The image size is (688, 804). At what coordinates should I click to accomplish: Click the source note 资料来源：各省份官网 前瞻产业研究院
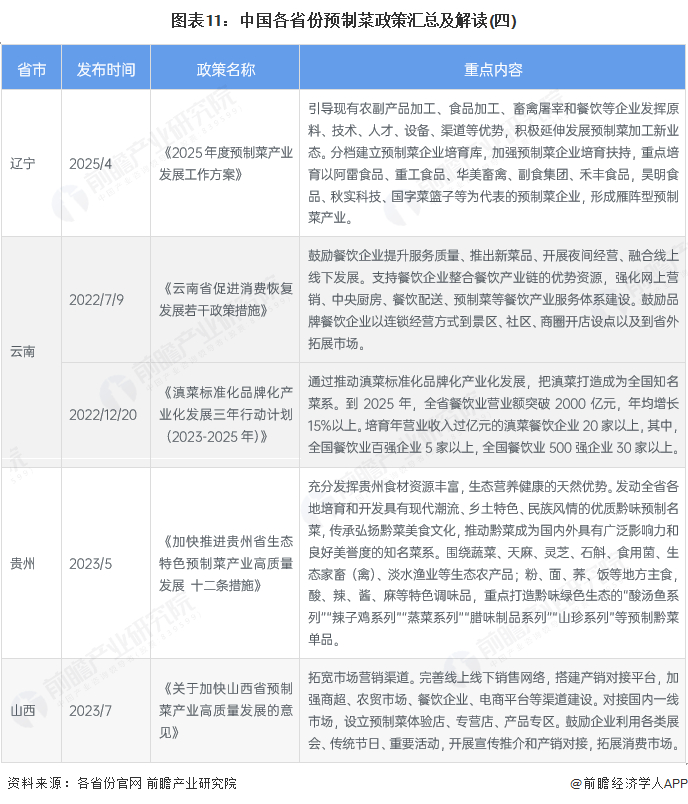coord(122,783)
